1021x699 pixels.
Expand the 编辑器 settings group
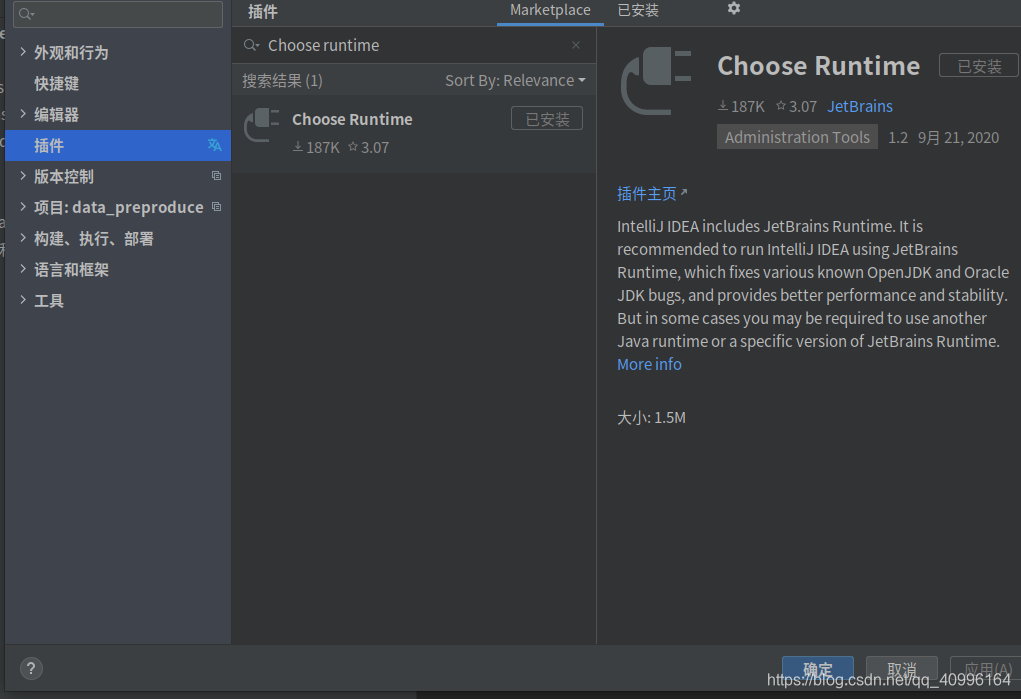[23, 114]
